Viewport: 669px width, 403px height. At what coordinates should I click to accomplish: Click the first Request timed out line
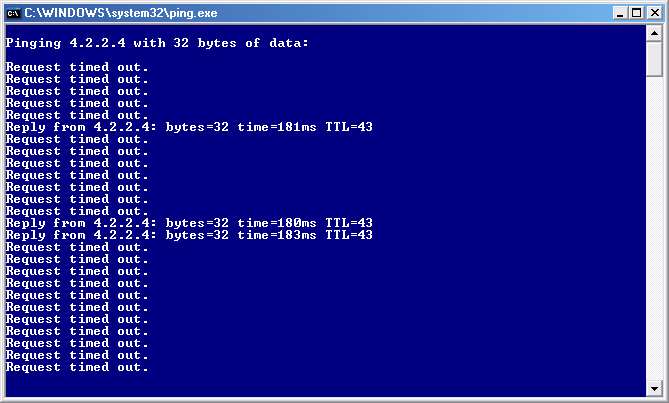77,67
